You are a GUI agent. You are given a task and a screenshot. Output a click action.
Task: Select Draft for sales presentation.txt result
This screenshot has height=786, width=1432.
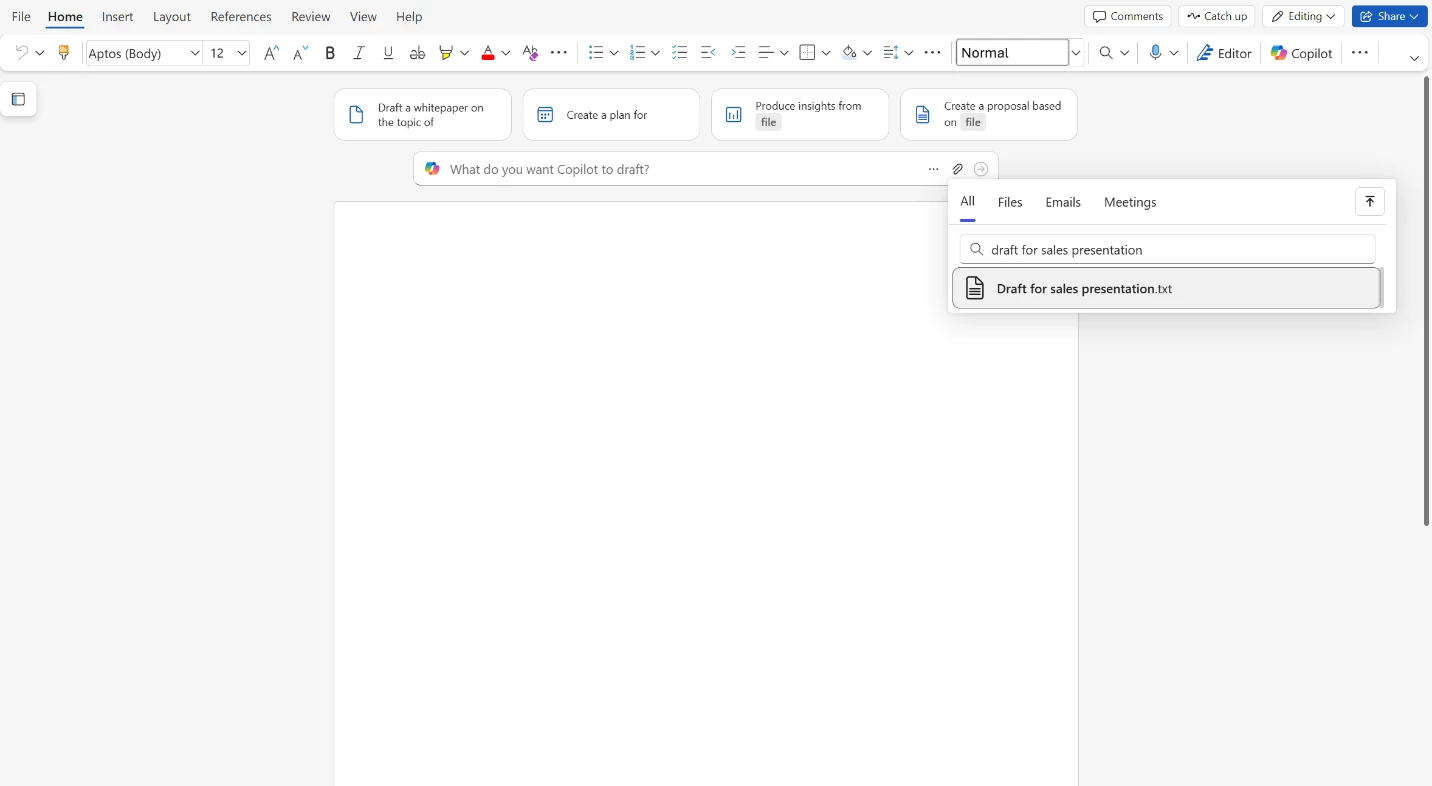[x=1167, y=288]
